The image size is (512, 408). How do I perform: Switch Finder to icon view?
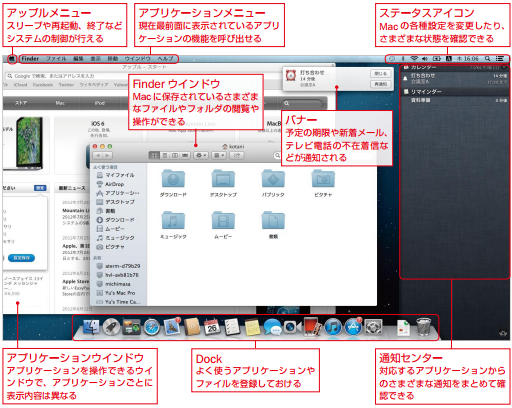click(x=154, y=156)
